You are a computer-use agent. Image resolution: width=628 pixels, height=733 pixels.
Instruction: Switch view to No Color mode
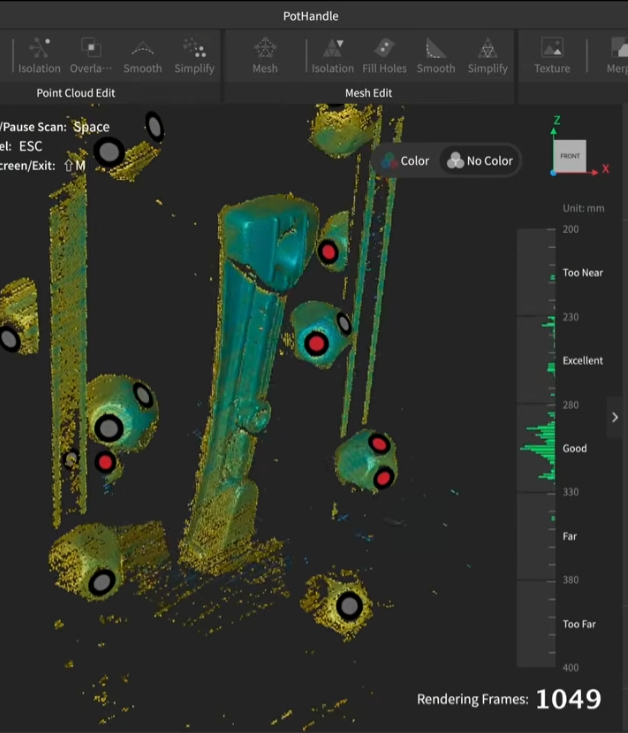point(480,161)
